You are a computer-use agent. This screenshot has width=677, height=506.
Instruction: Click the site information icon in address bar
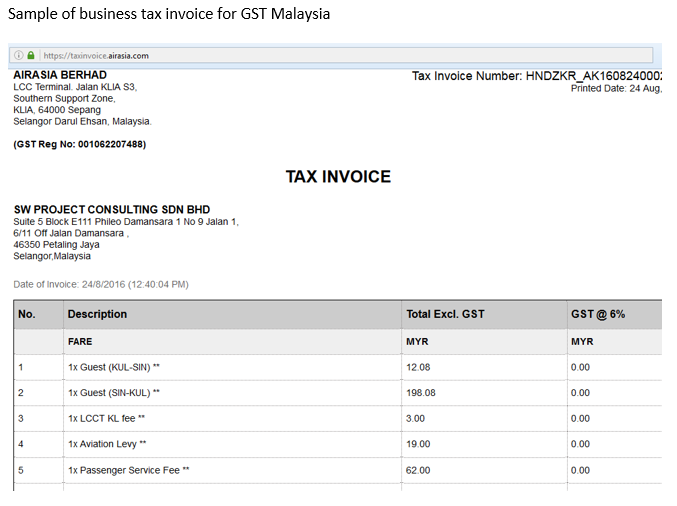point(19,56)
